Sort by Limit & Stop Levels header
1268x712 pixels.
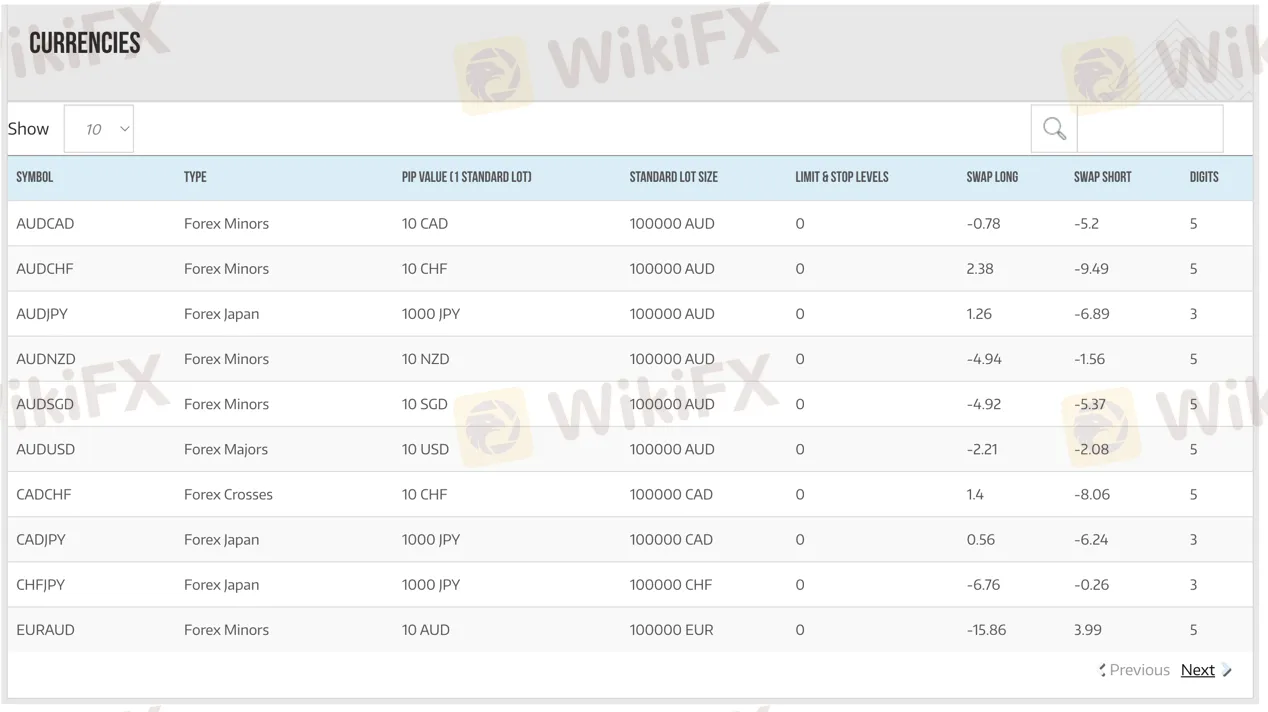pos(841,177)
